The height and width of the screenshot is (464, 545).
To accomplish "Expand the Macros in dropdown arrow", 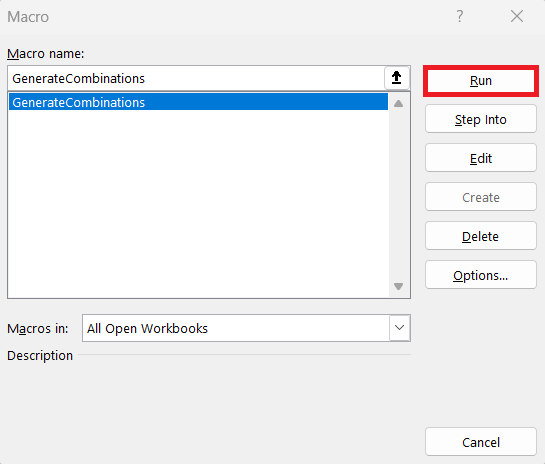I will pyautogui.click(x=400, y=328).
